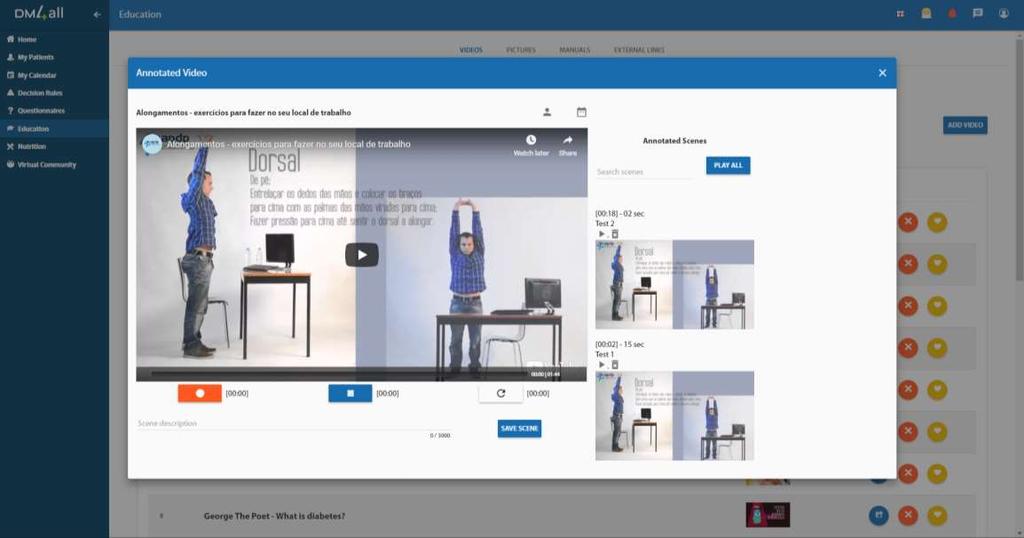Open the Test 2 scene thumbnail
The height and width of the screenshot is (538, 1024).
click(x=675, y=285)
